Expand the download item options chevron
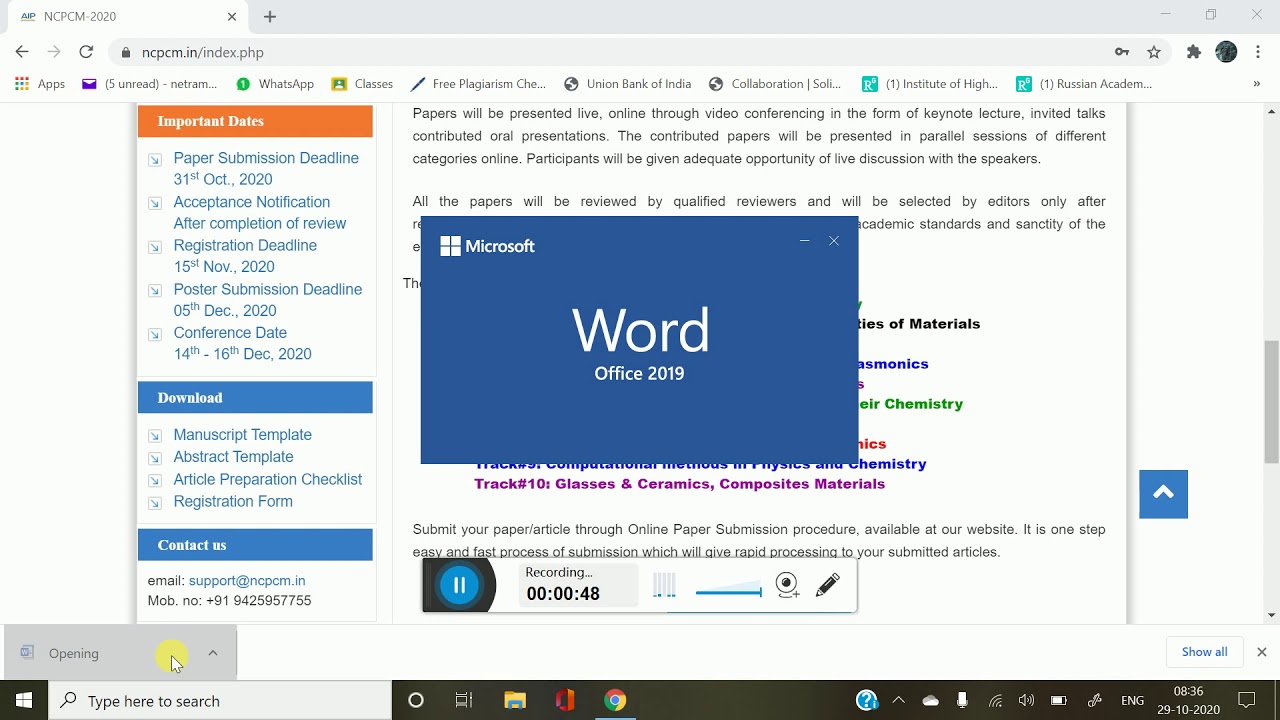 point(213,653)
